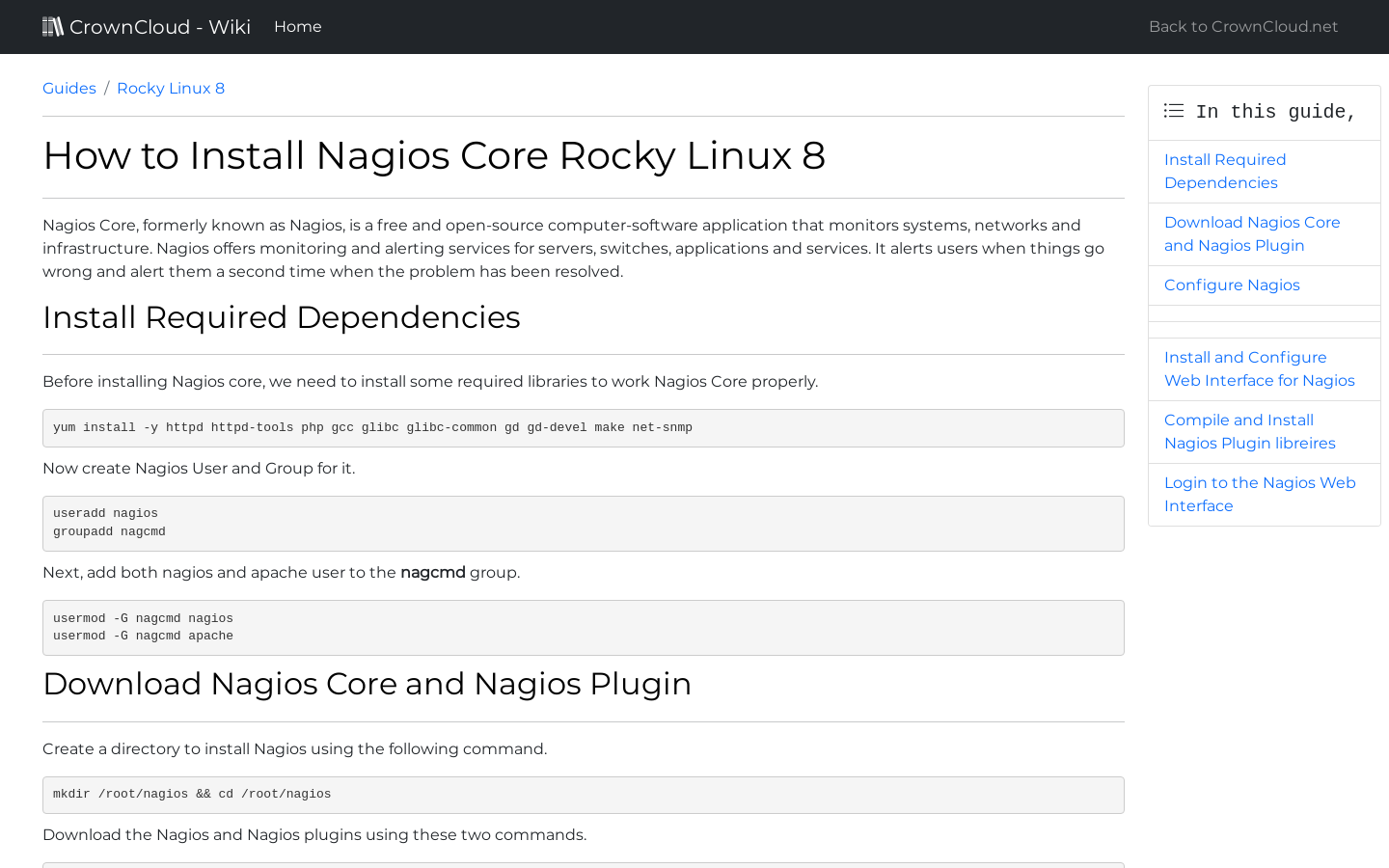Screen dimensions: 1389x868
Task: Open the "Rocky Linux 8" breadcrumb
Action: pyautogui.click(x=170, y=88)
